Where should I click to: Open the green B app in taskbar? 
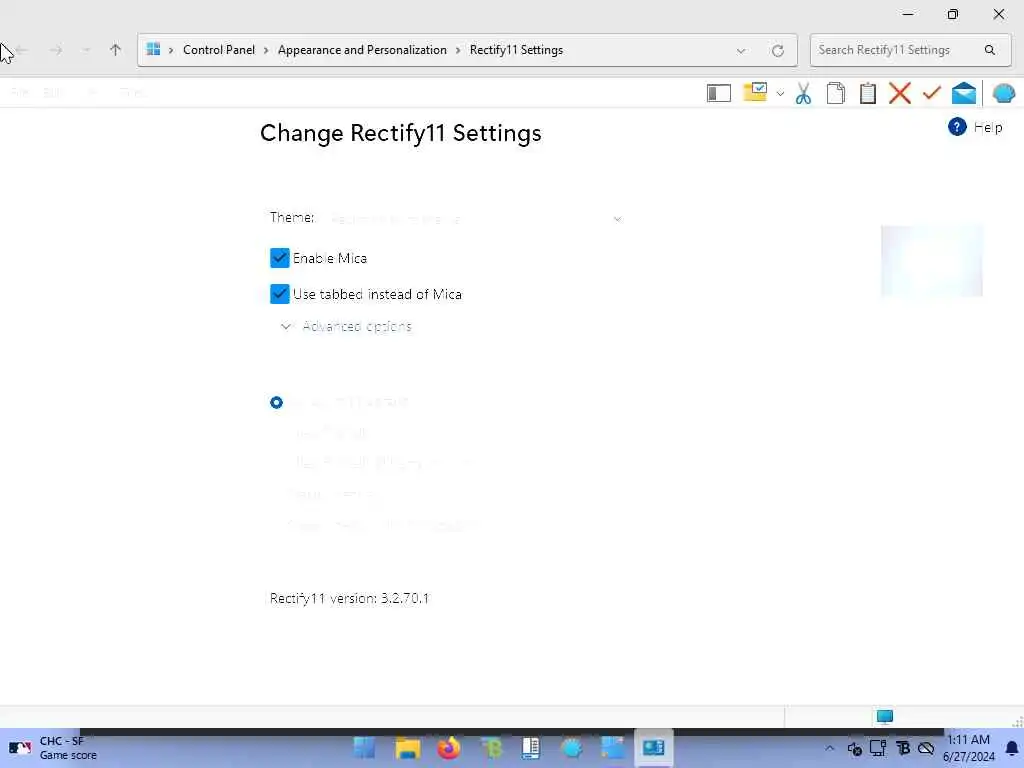coord(490,748)
